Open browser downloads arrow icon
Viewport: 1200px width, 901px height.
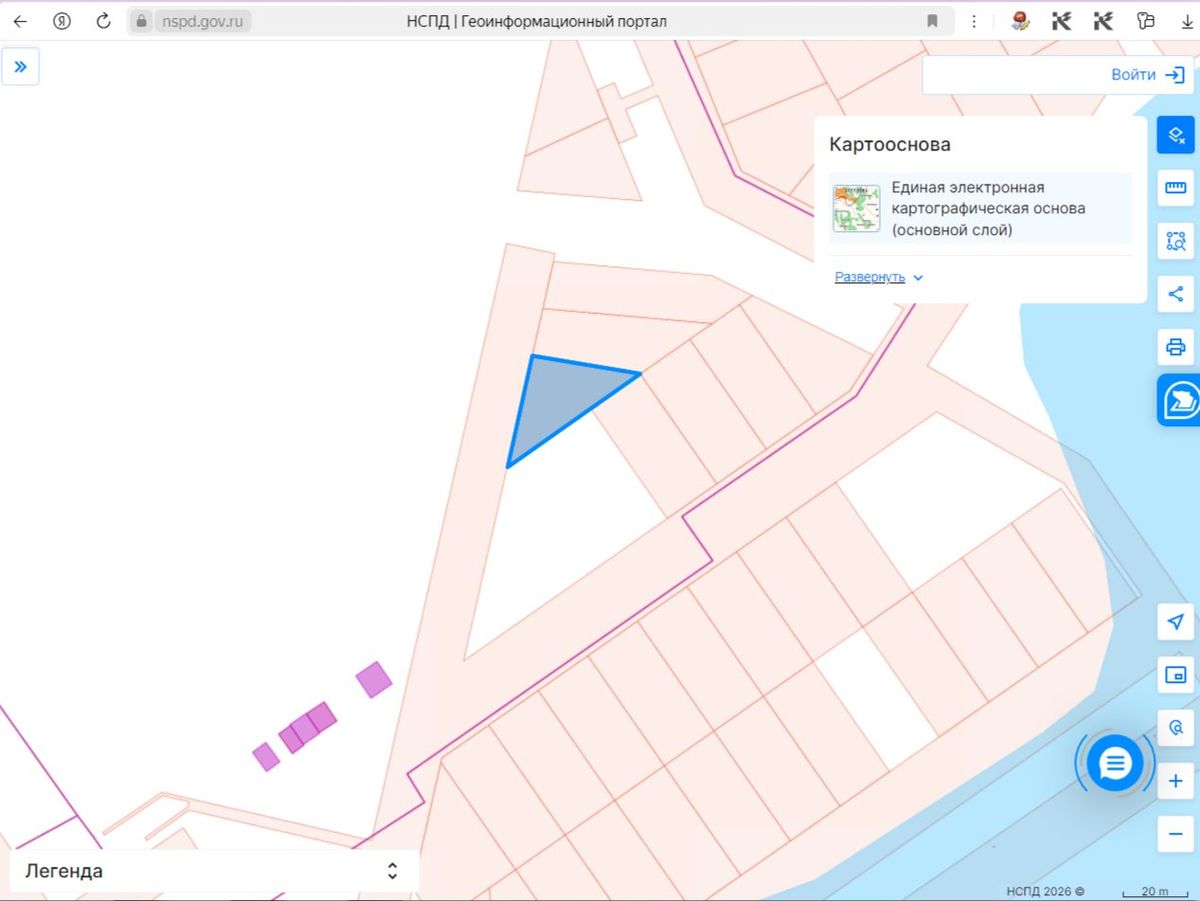pos(1187,21)
